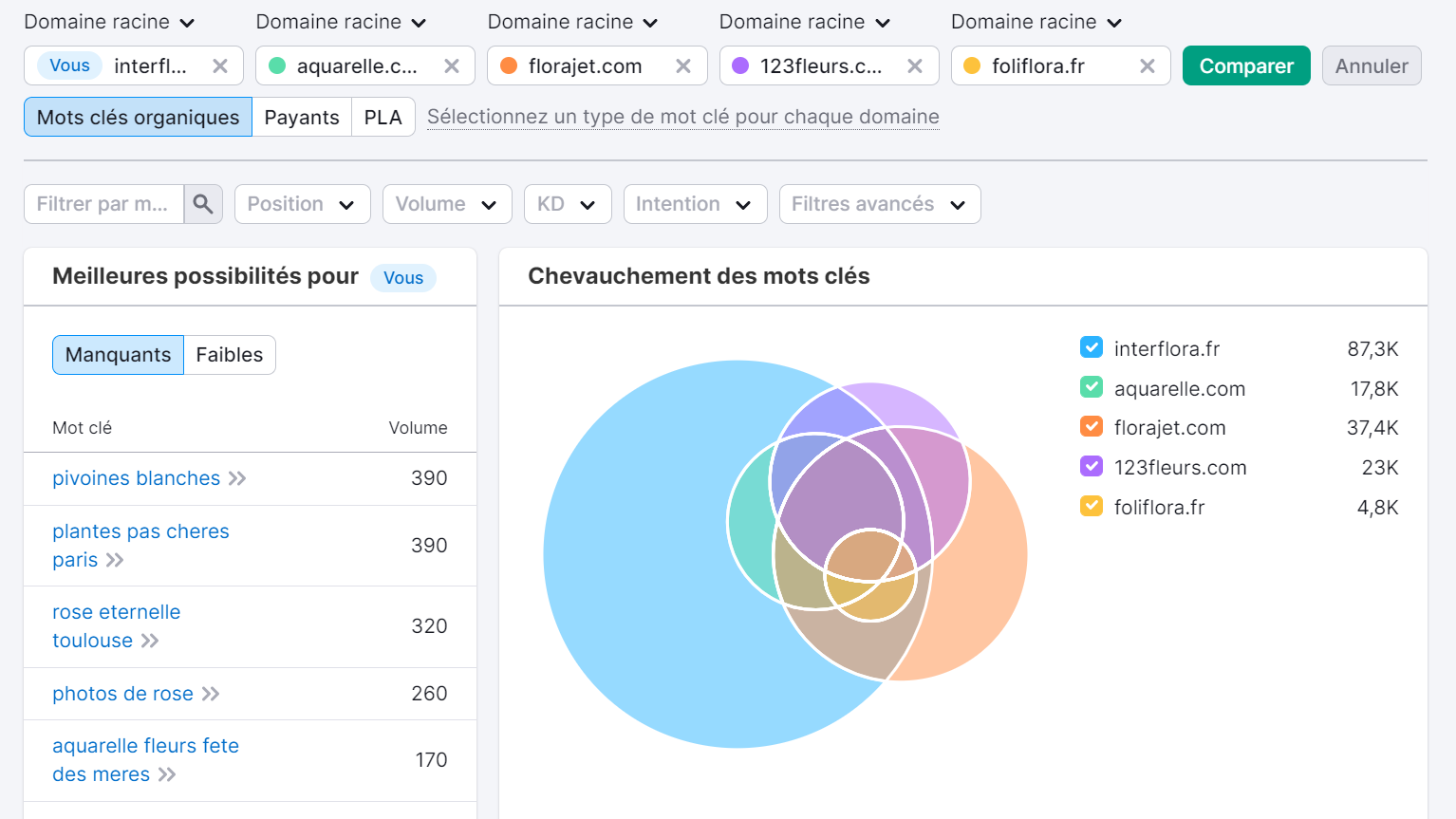Viewport: 1456px width, 819px height.
Task: Uncheck aquarelle.com in the legend
Action: click(x=1092, y=387)
